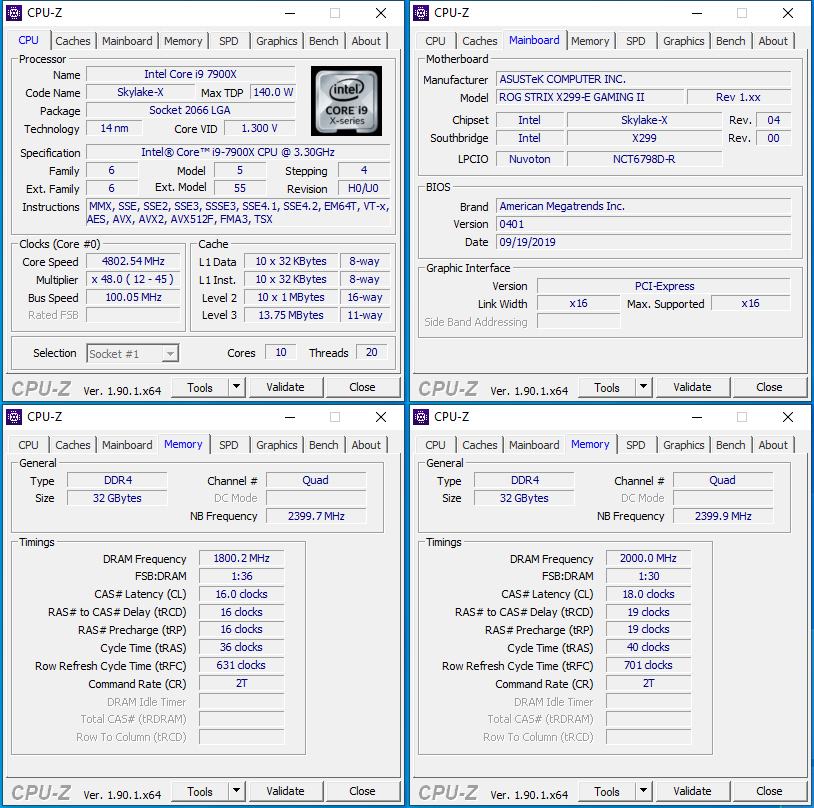The image size is (814, 808).
Task: Minimize the 2000.0 MHz Memory window
Action: coord(697,417)
